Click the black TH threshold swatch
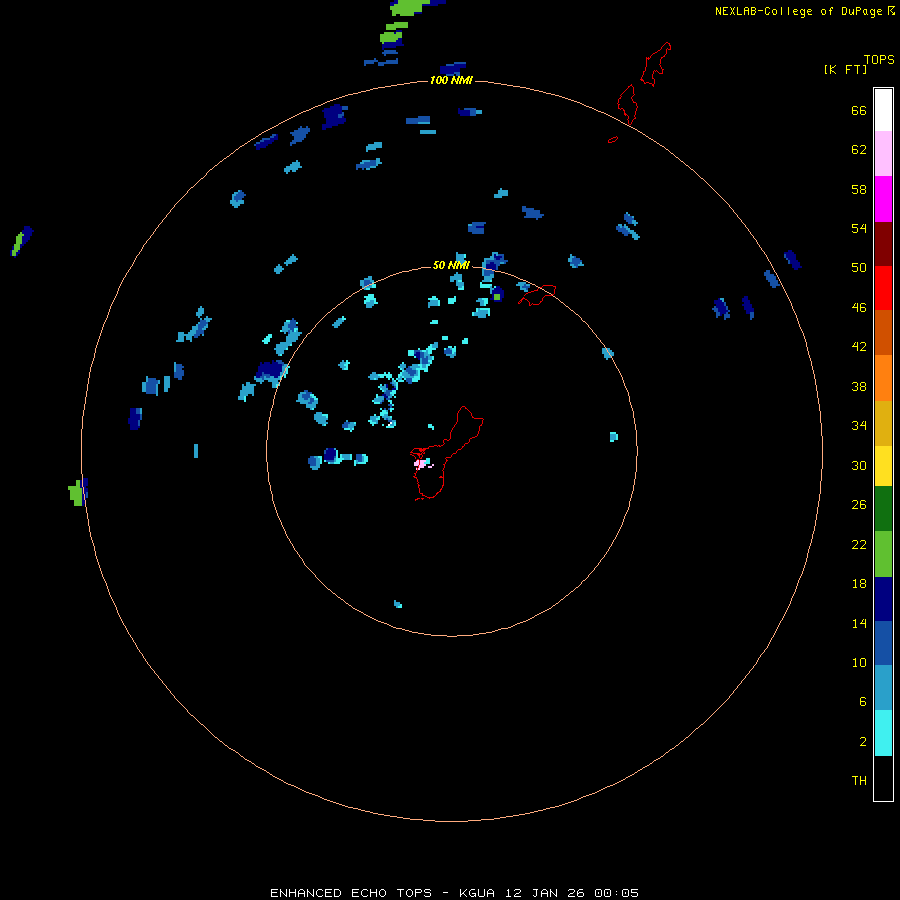The image size is (900, 900). click(883, 778)
